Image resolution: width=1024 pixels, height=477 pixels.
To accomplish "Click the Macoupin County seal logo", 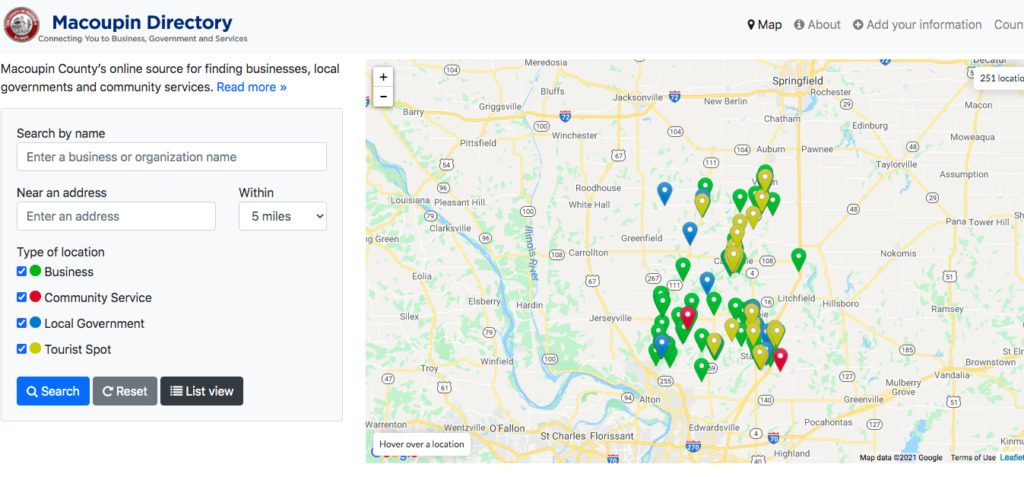I will [x=21, y=24].
